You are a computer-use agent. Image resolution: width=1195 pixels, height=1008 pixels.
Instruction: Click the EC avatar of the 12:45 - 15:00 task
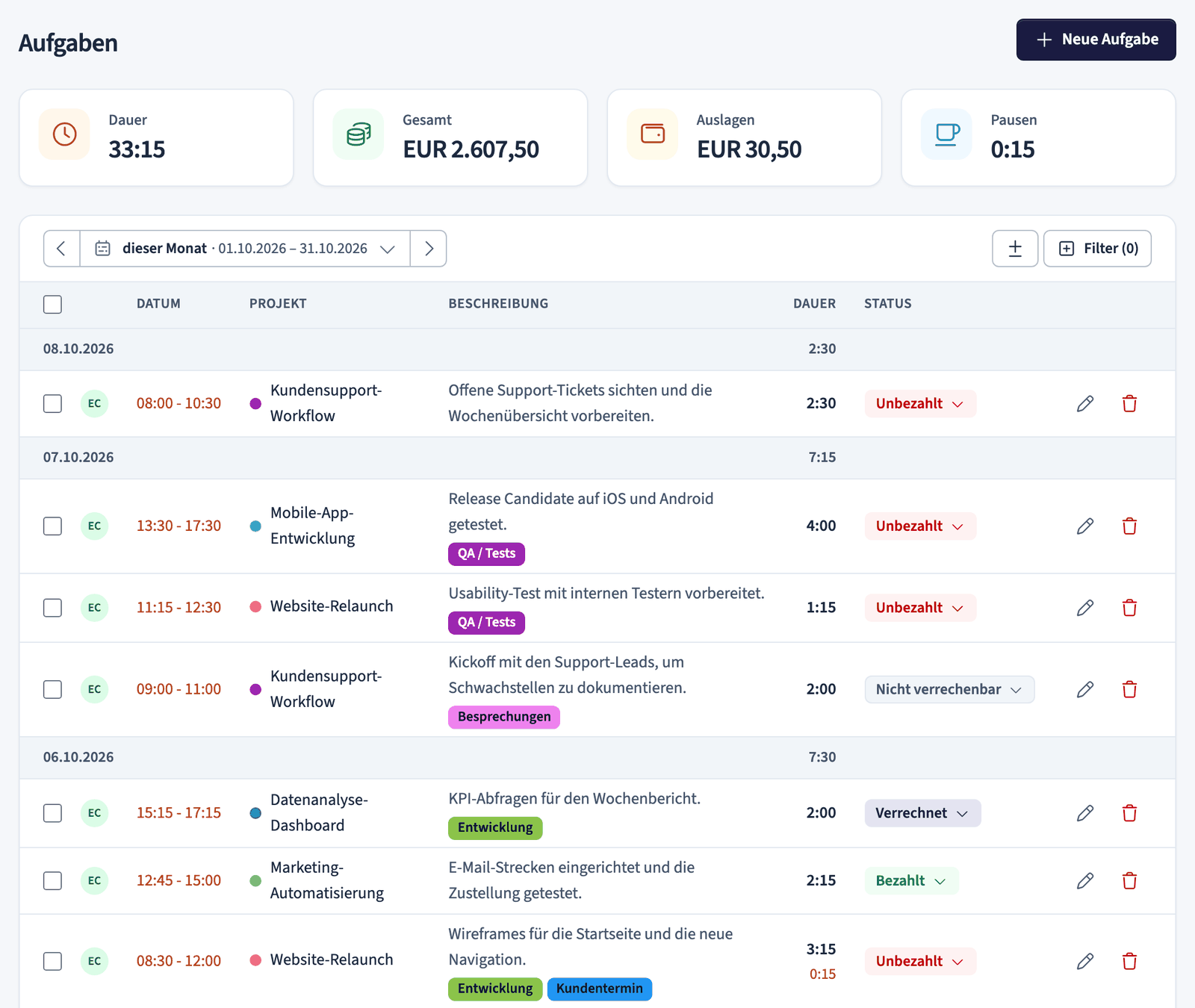(x=94, y=881)
